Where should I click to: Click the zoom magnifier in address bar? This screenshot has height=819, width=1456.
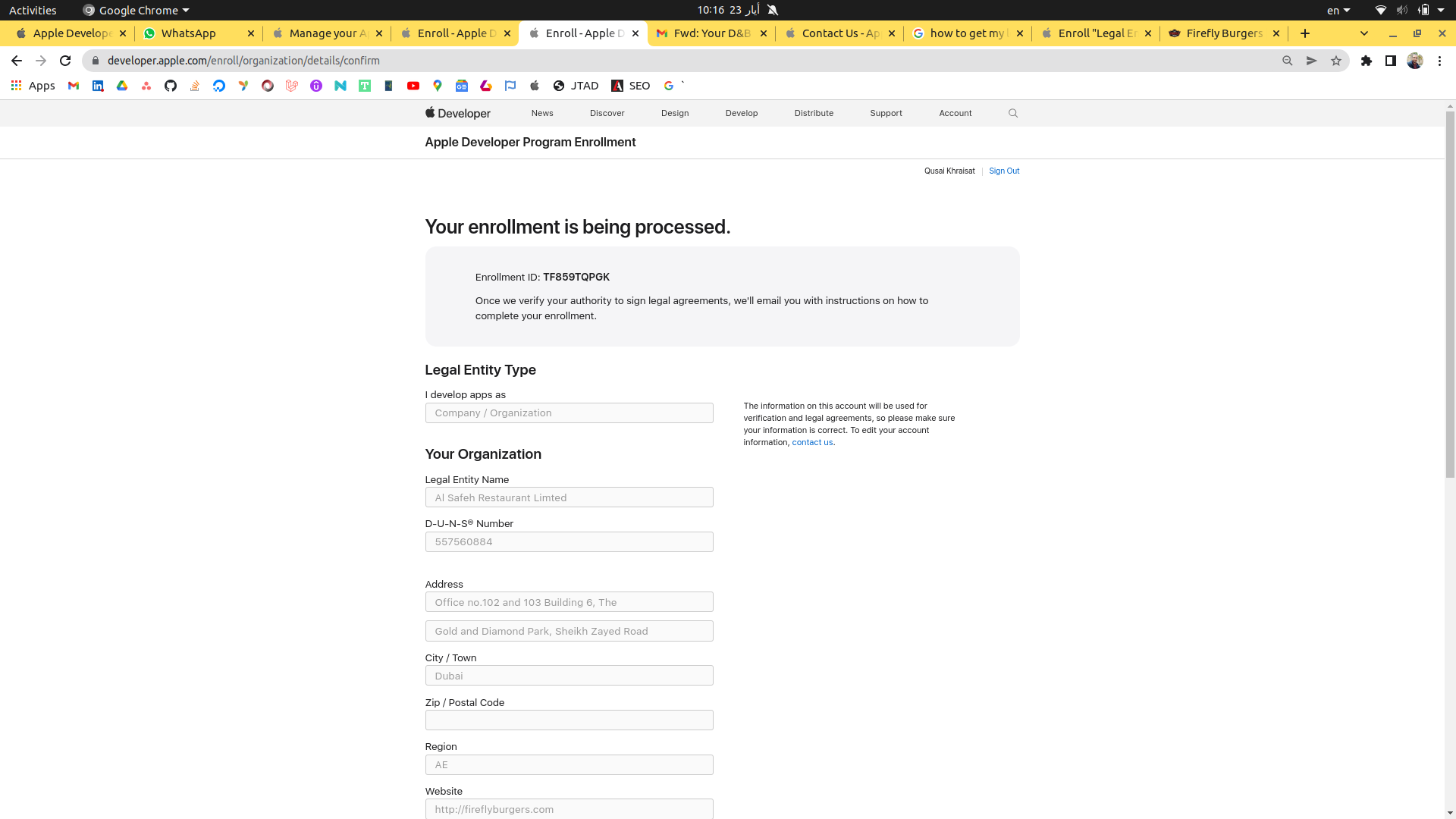tap(1288, 61)
